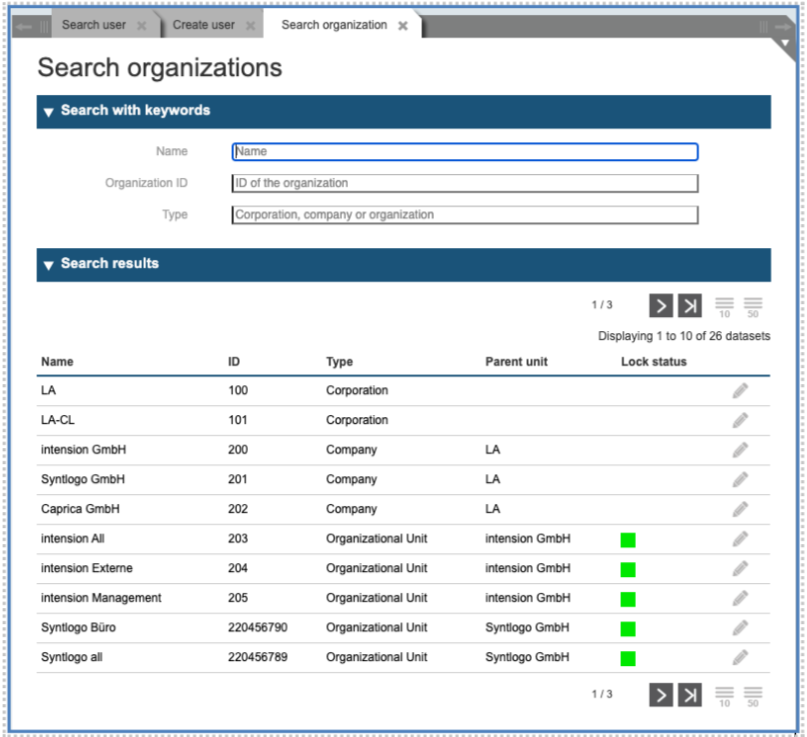Sort results by the Type column header
The image size is (807, 737).
pos(339,362)
